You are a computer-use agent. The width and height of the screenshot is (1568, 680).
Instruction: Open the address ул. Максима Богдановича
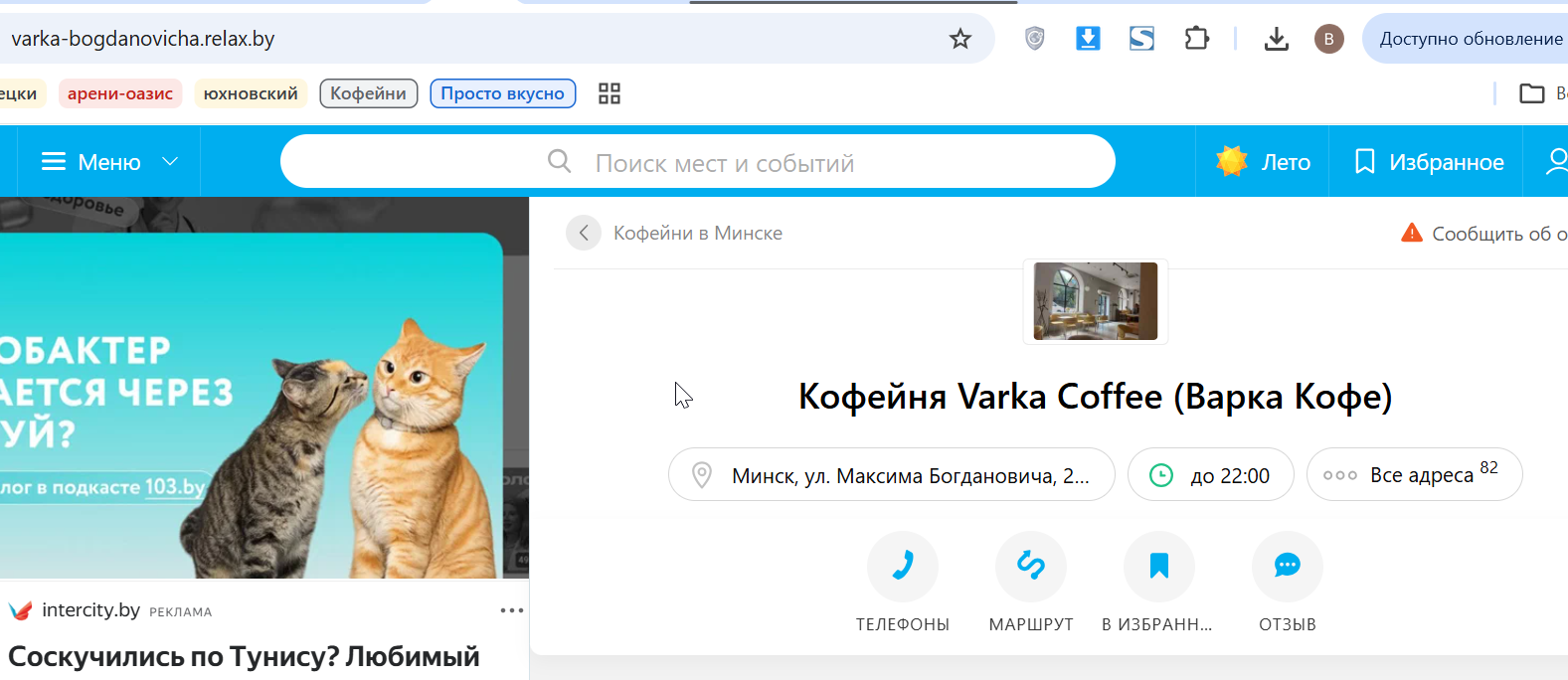(x=892, y=475)
